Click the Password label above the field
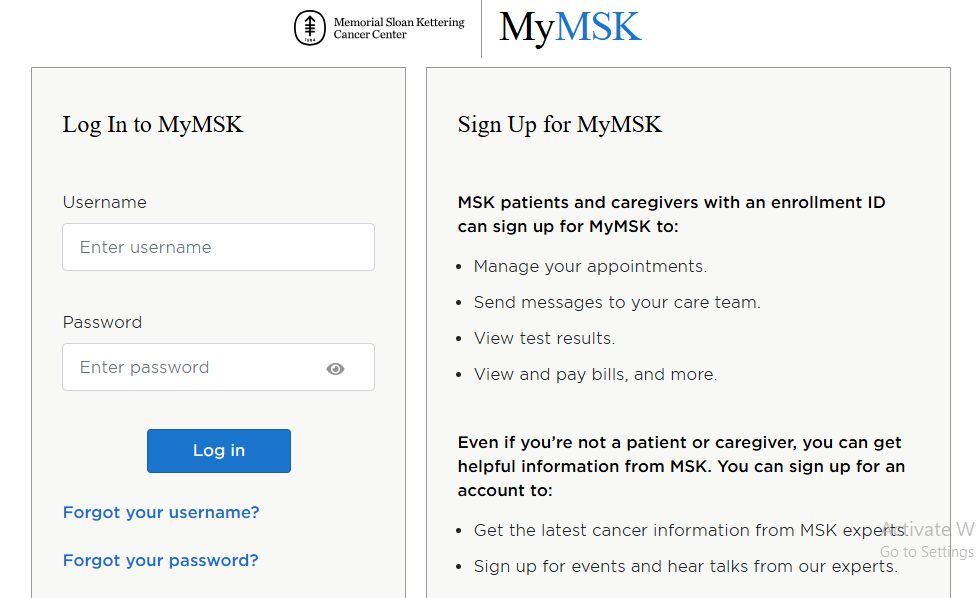 point(102,322)
